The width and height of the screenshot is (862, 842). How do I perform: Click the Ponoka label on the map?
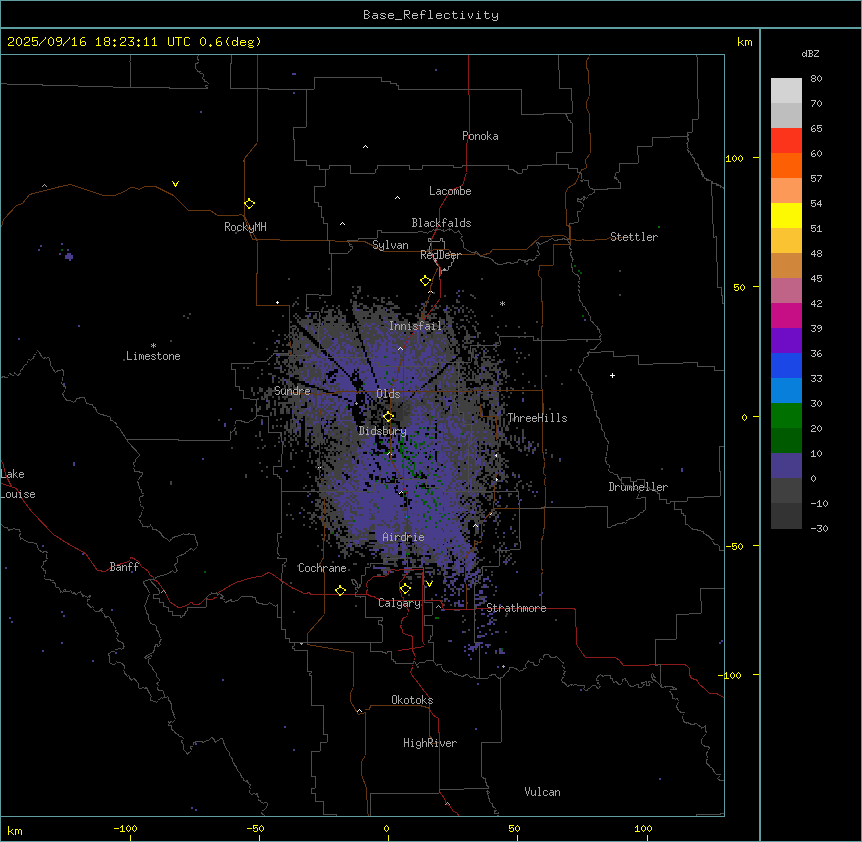coord(480,136)
